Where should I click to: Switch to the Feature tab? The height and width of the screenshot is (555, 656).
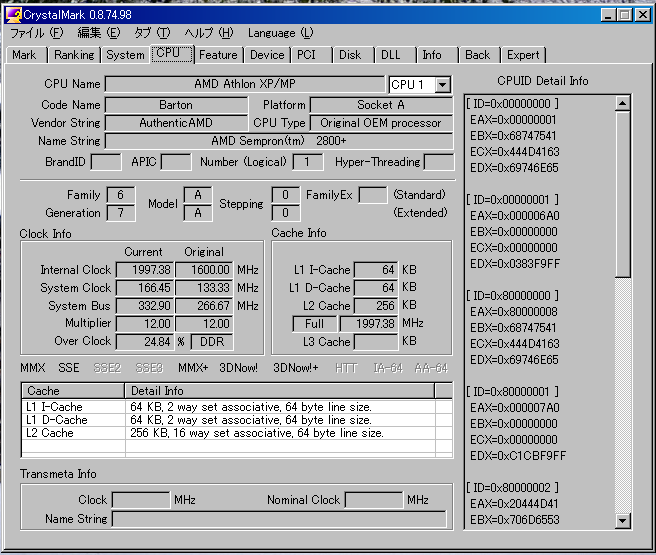tap(218, 55)
